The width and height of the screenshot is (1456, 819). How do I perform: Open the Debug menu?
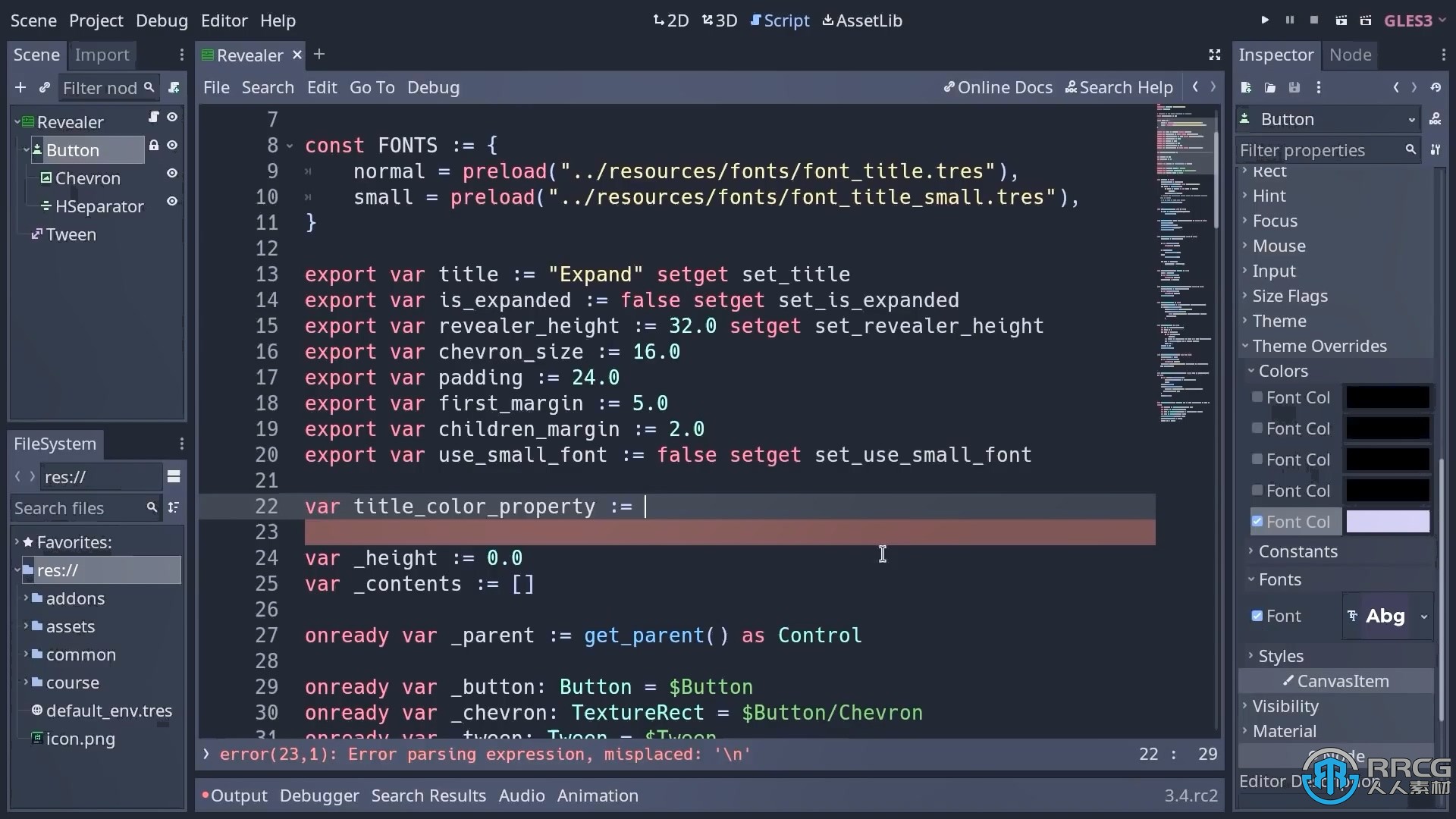click(162, 20)
